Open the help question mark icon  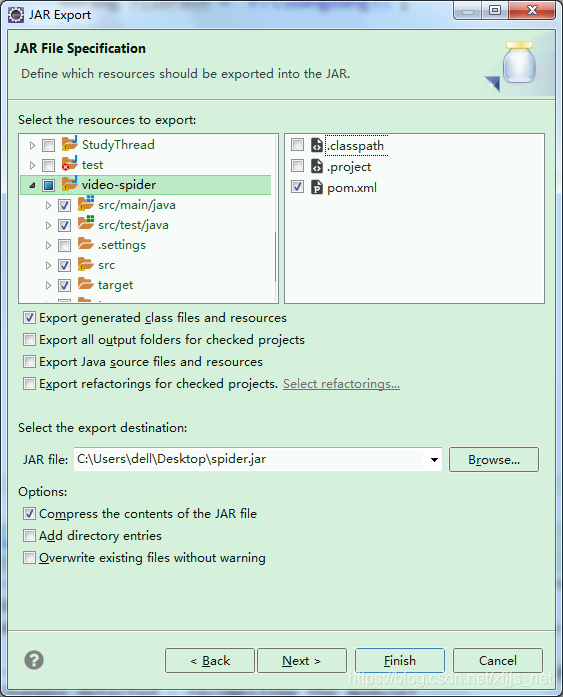(34, 660)
